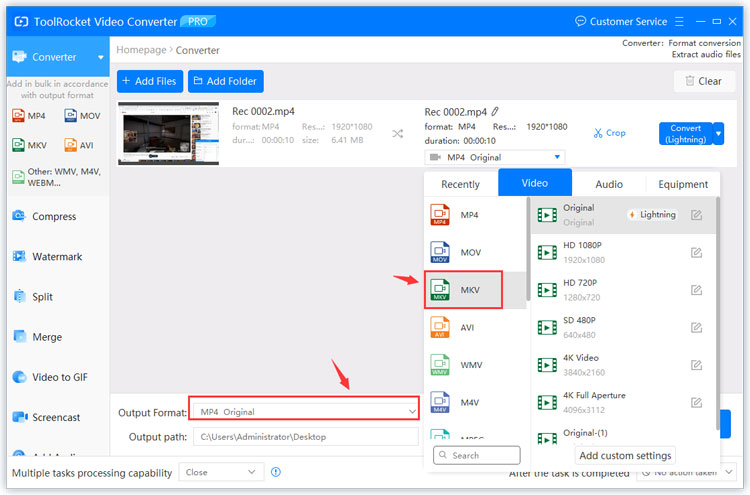This screenshot has width=750, height=495.
Task: Edit settings for HD 720P preset
Action: pos(696,290)
